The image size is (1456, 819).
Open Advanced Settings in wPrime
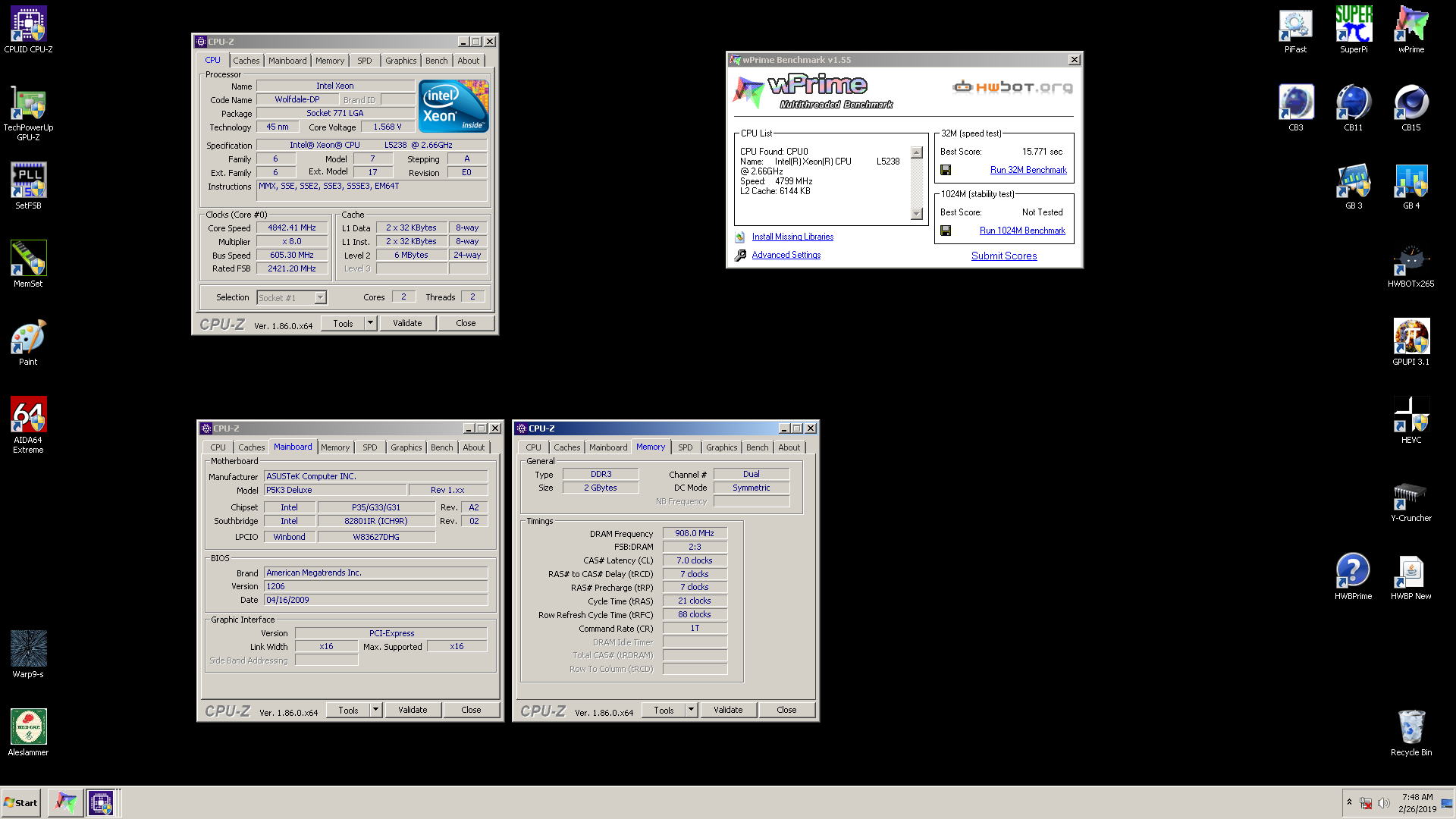[786, 255]
